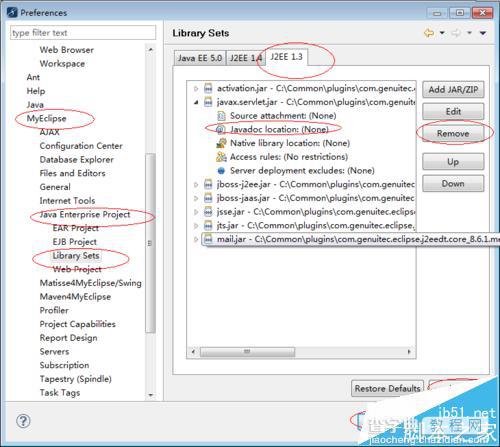Image resolution: width=500 pixels, height=447 pixels.
Task: Click the back navigation arrow icon
Action: click(x=429, y=33)
